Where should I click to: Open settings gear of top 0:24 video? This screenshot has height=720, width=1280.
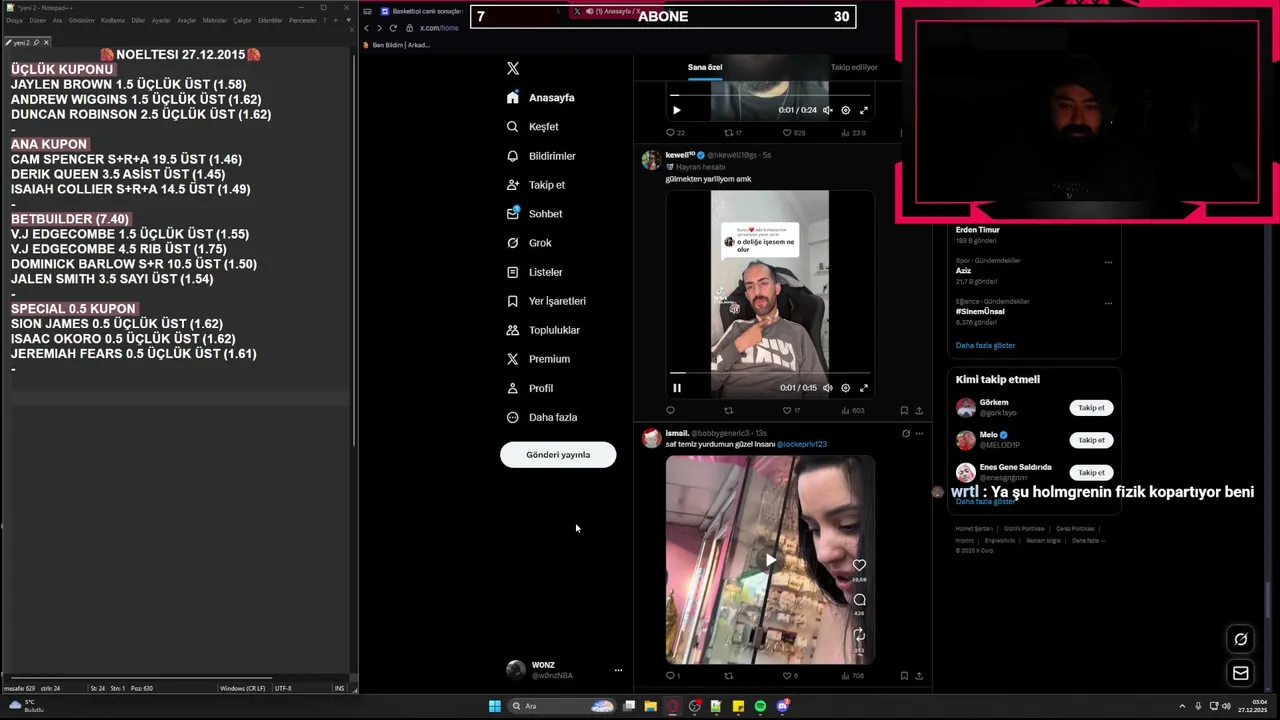point(846,110)
